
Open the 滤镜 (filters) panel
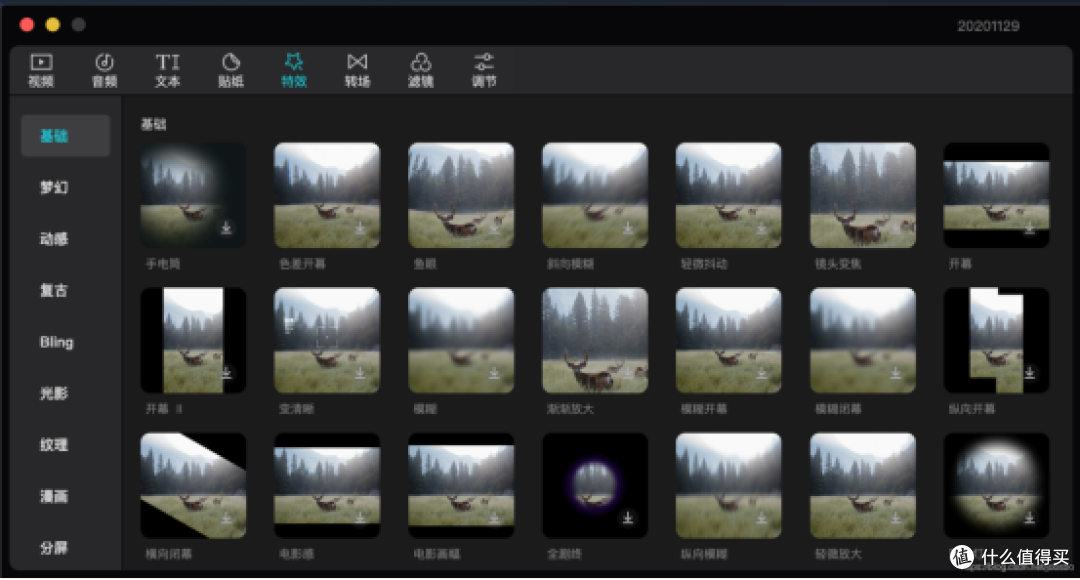click(x=421, y=70)
